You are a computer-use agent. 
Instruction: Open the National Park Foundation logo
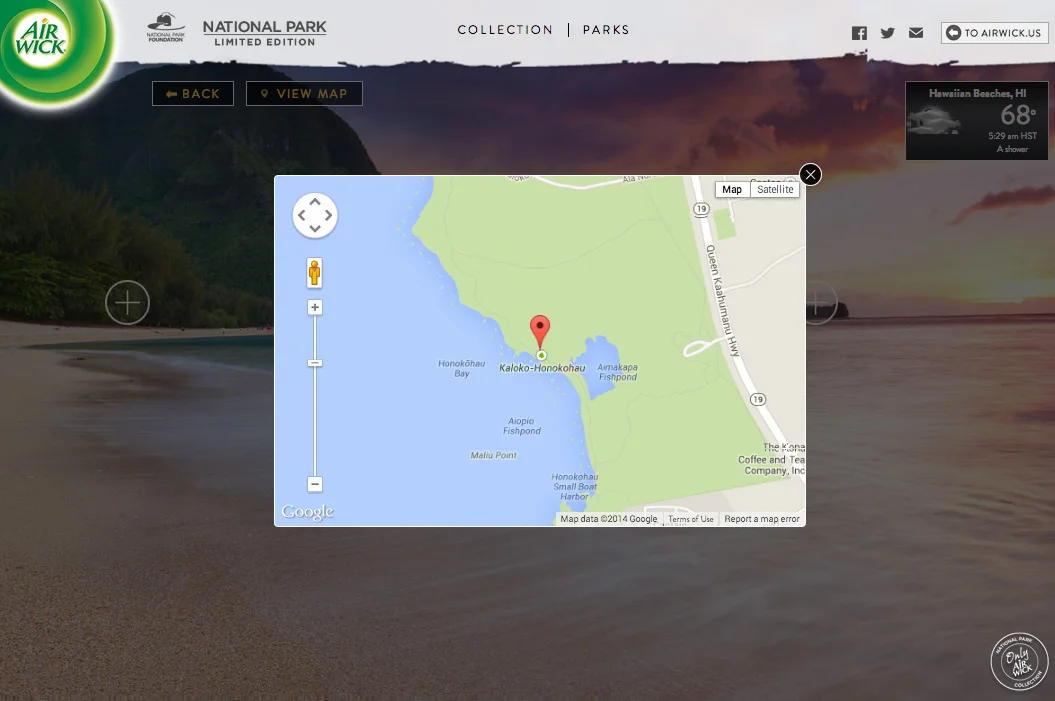point(166,28)
